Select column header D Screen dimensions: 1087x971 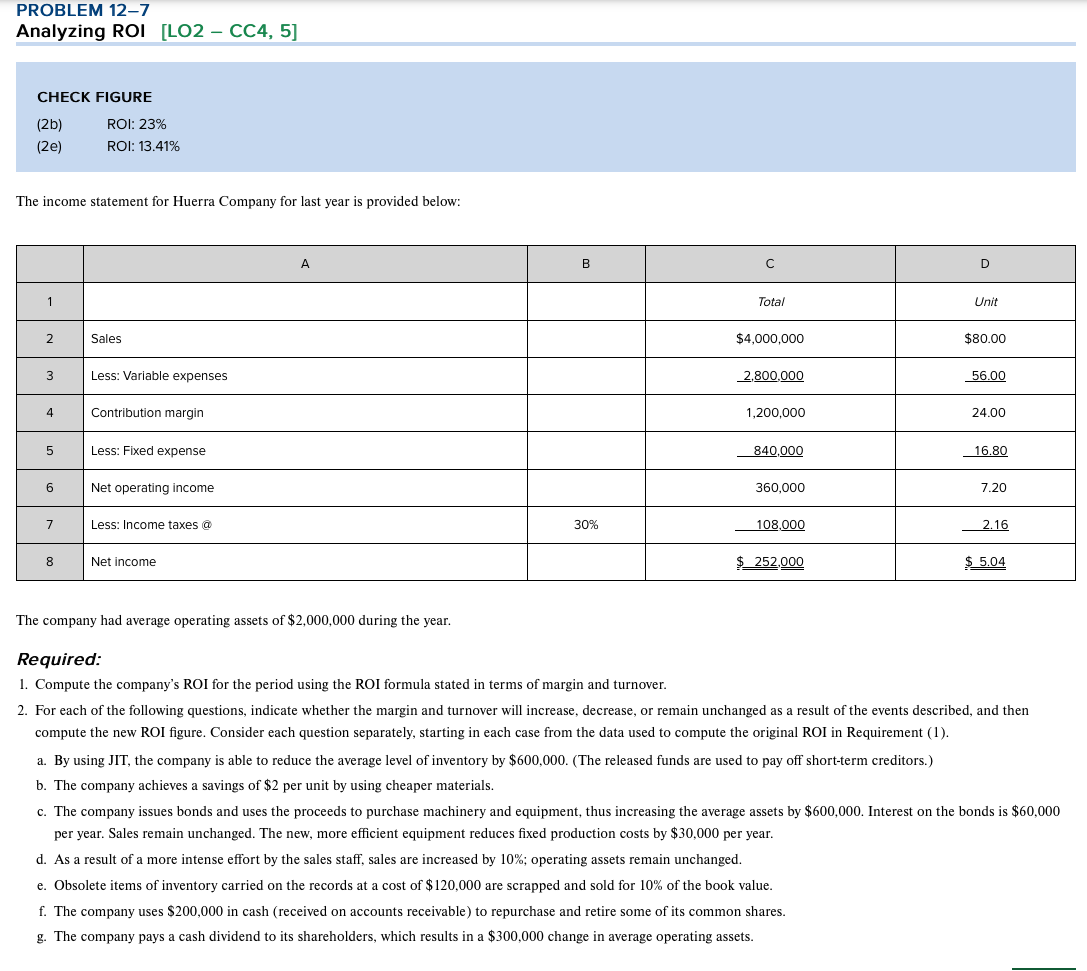pos(984,263)
